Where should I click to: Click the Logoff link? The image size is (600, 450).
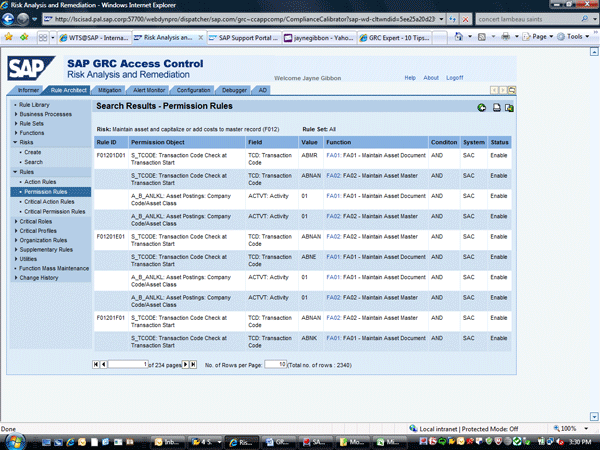tap(455, 78)
